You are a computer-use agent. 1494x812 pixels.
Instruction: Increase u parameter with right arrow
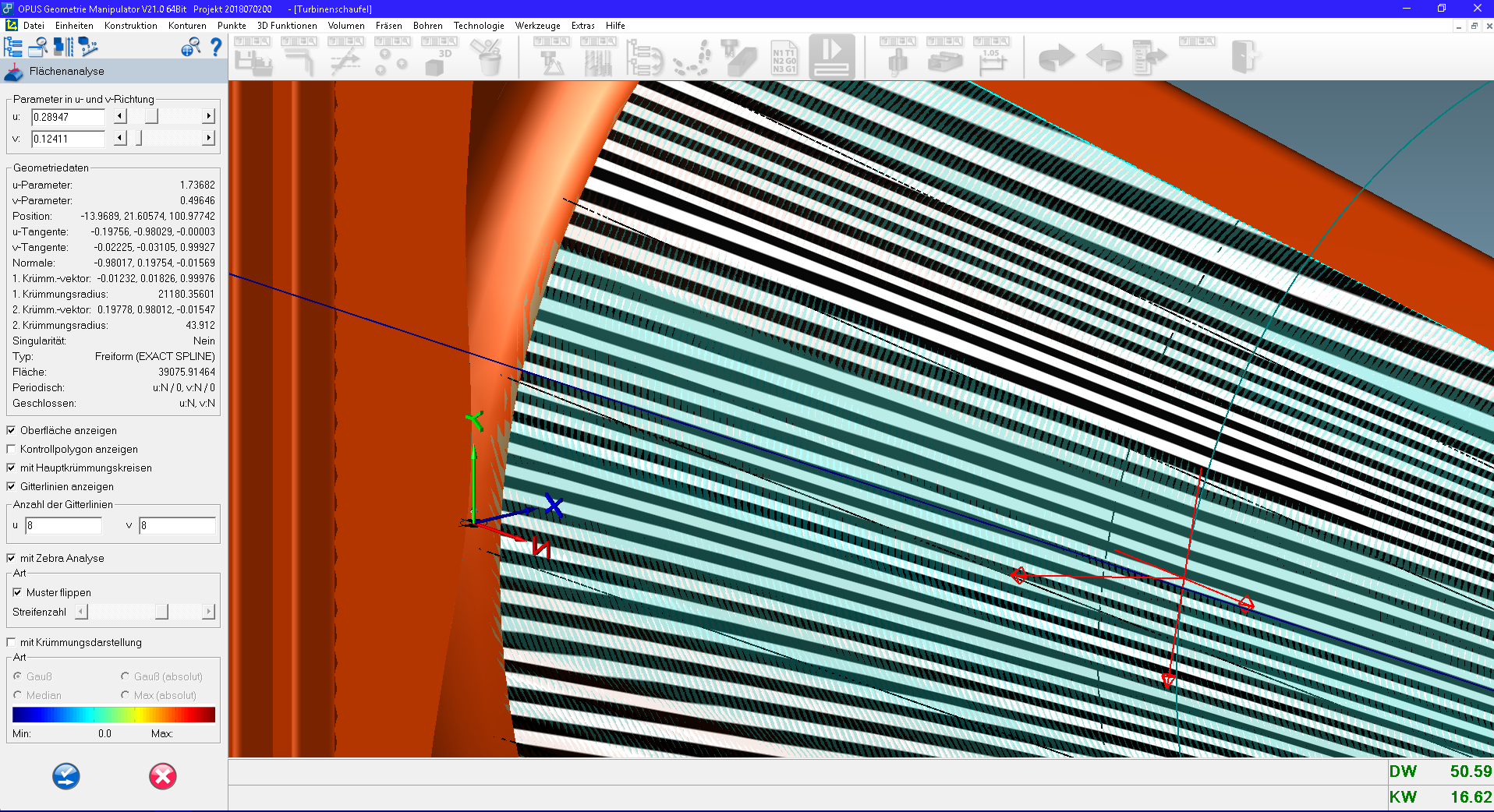(208, 116)
